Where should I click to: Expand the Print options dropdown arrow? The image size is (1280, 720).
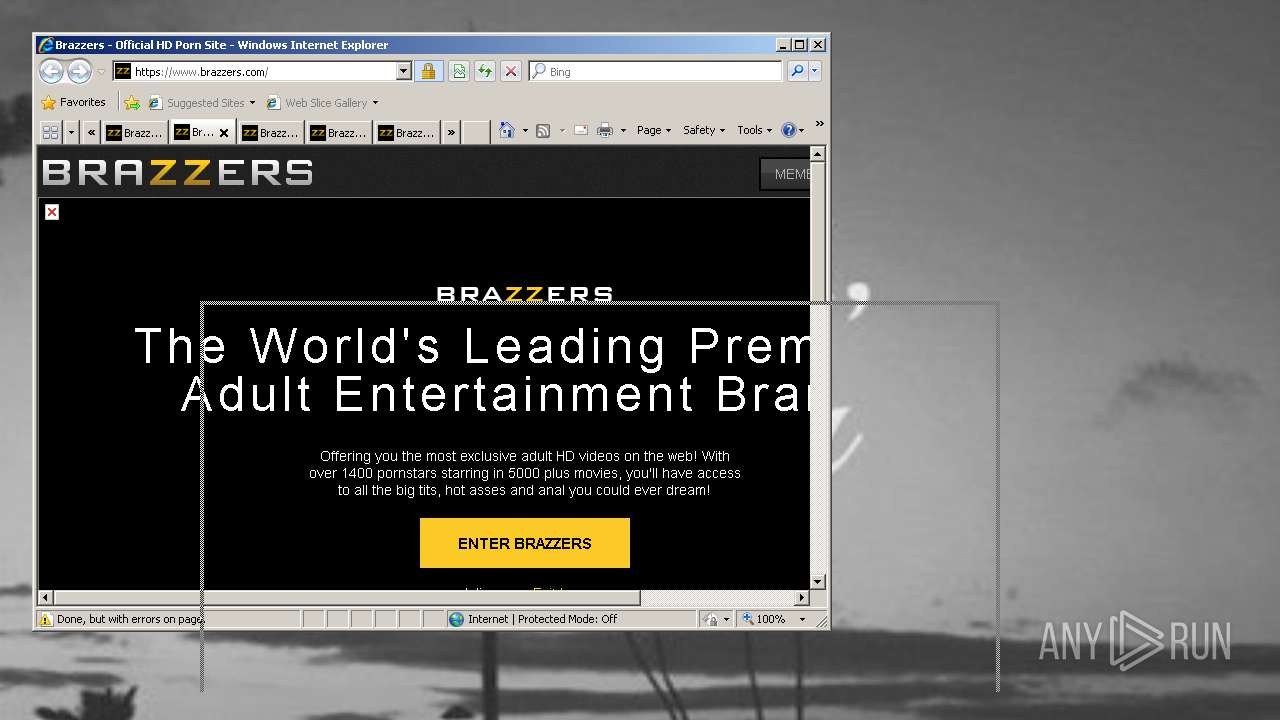623,131
